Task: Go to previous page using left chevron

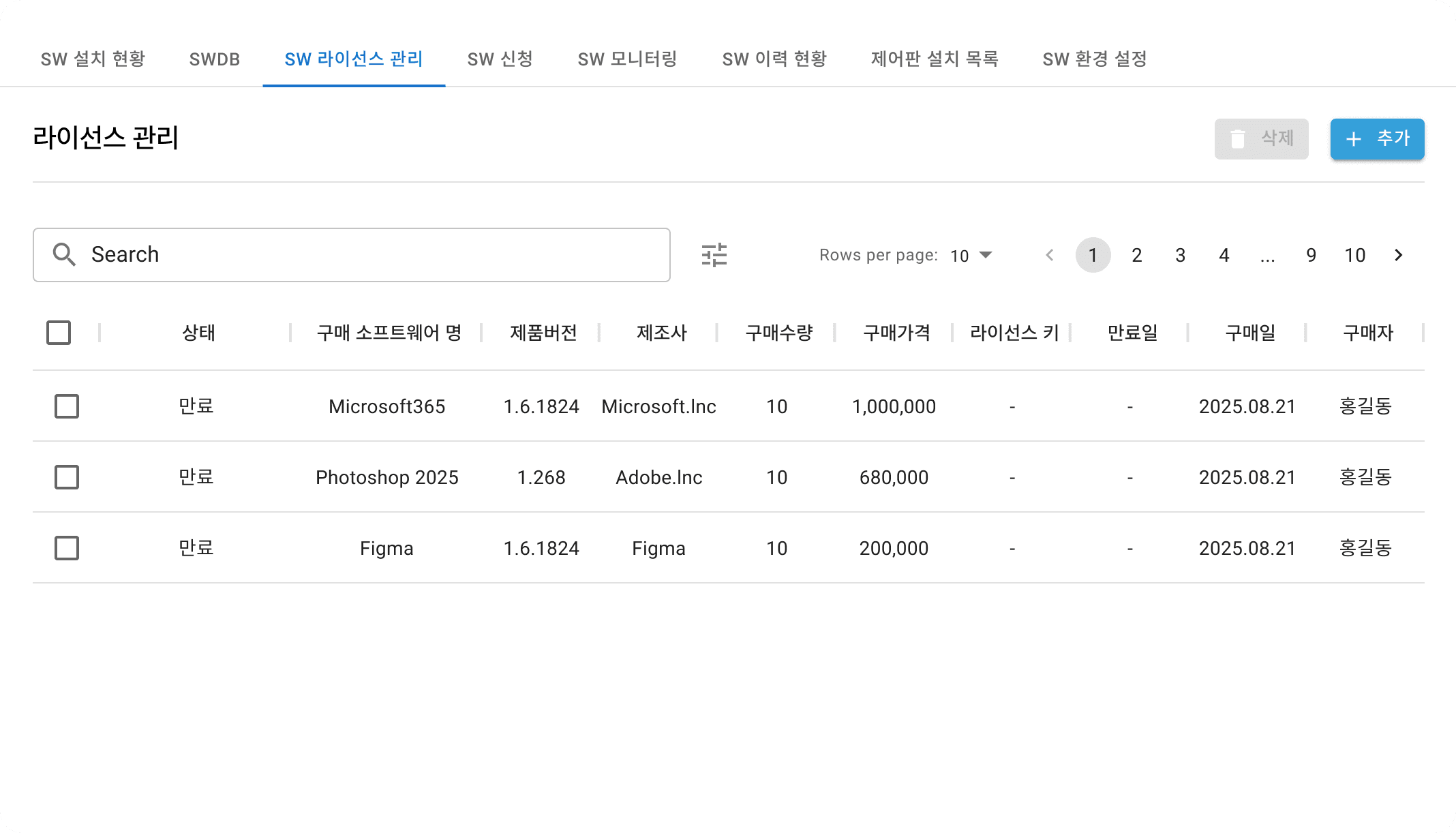Action: [x=1050, y=255]
